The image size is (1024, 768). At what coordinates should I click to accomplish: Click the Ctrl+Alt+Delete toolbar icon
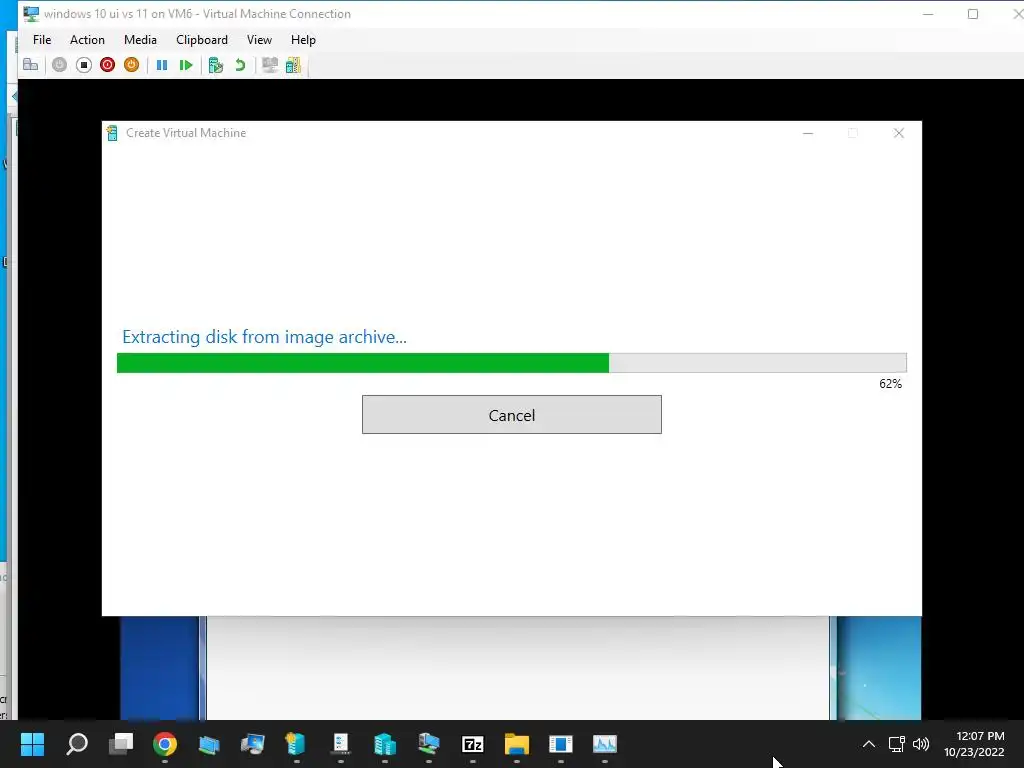(30, 65)
